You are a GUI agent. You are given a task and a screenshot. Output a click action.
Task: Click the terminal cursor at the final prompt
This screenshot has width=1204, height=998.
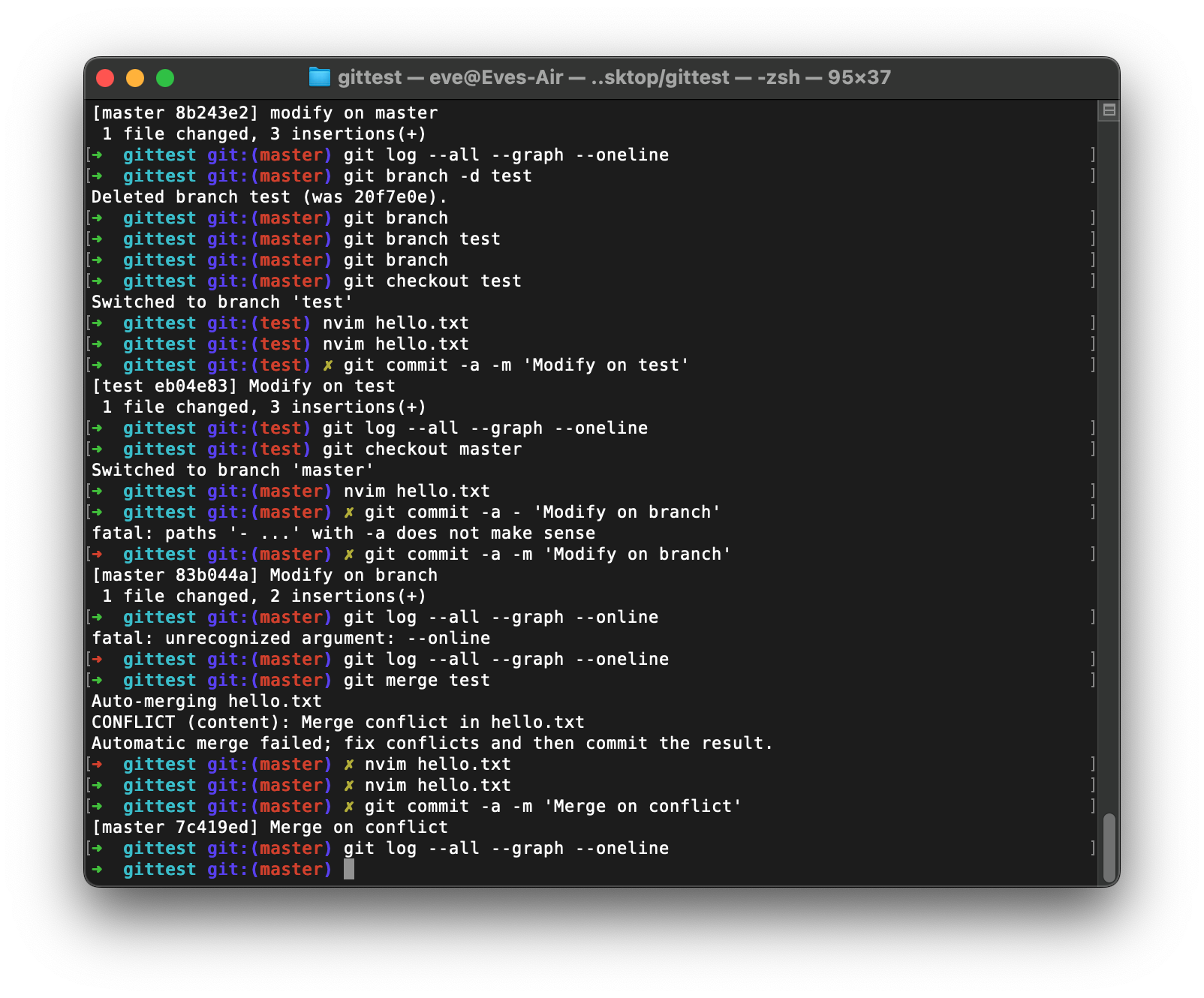[x=349, y=870]
